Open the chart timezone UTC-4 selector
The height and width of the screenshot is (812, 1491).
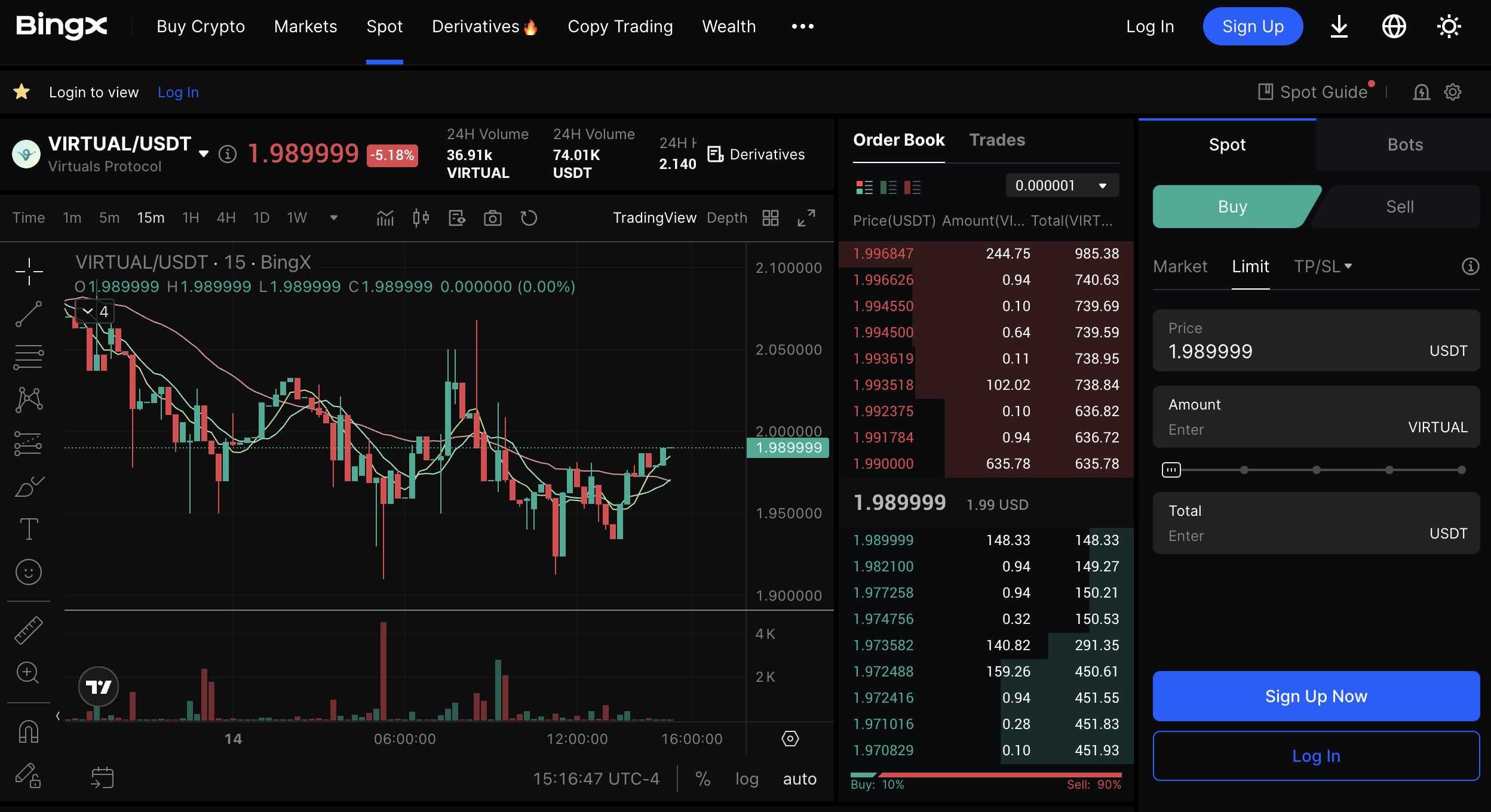(x=596, y=779)
